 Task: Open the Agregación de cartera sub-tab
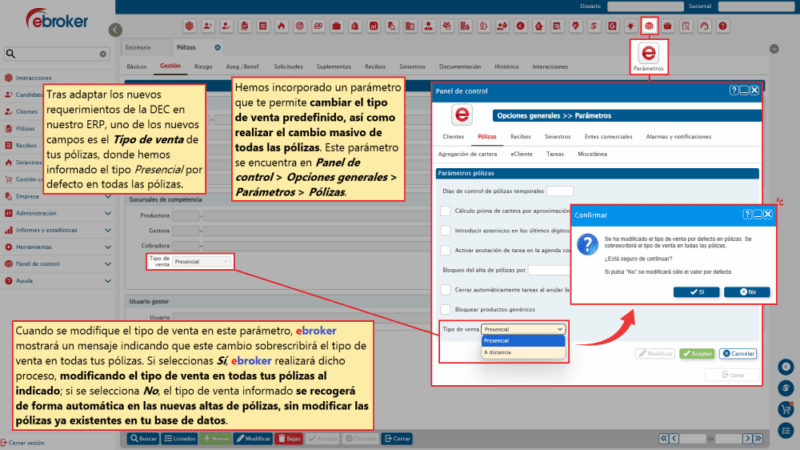(x=467, y=154)
